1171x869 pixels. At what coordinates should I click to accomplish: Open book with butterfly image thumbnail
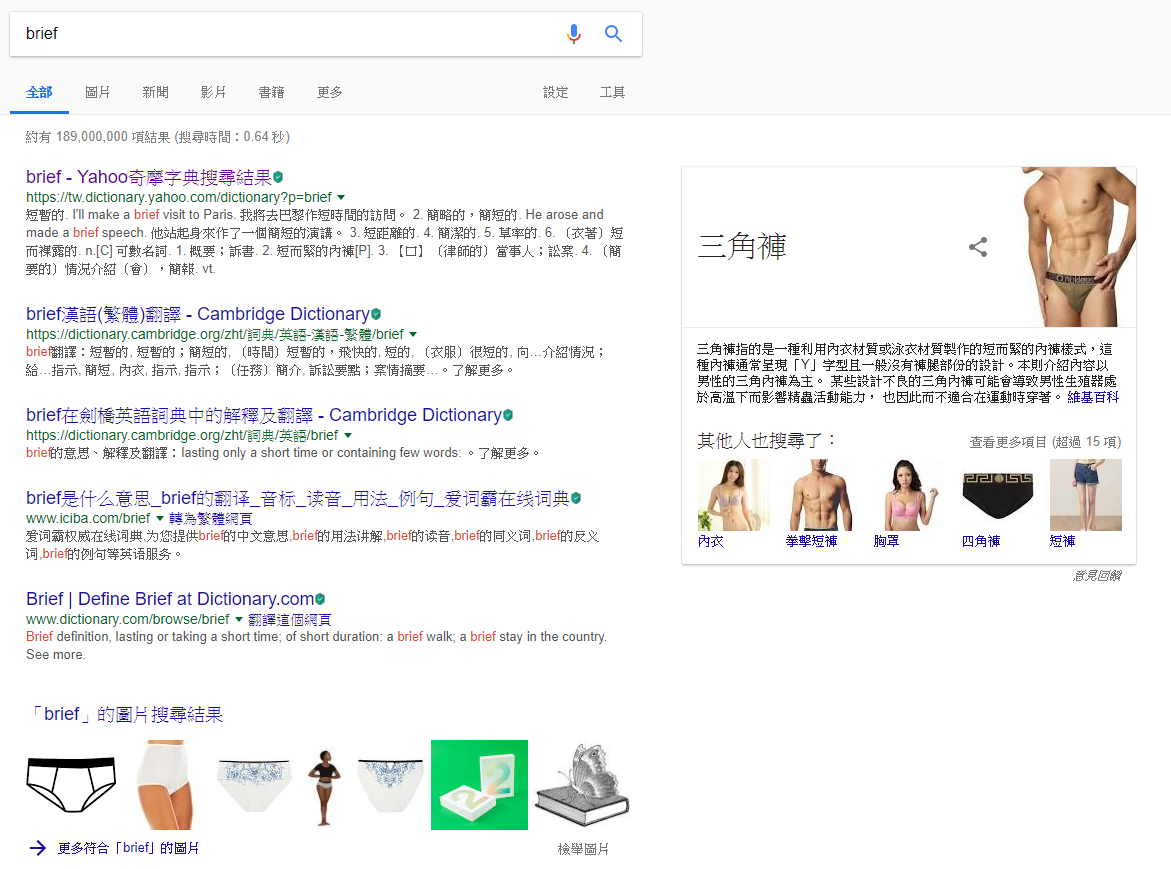pyautogui.click(x=583, y=785)
